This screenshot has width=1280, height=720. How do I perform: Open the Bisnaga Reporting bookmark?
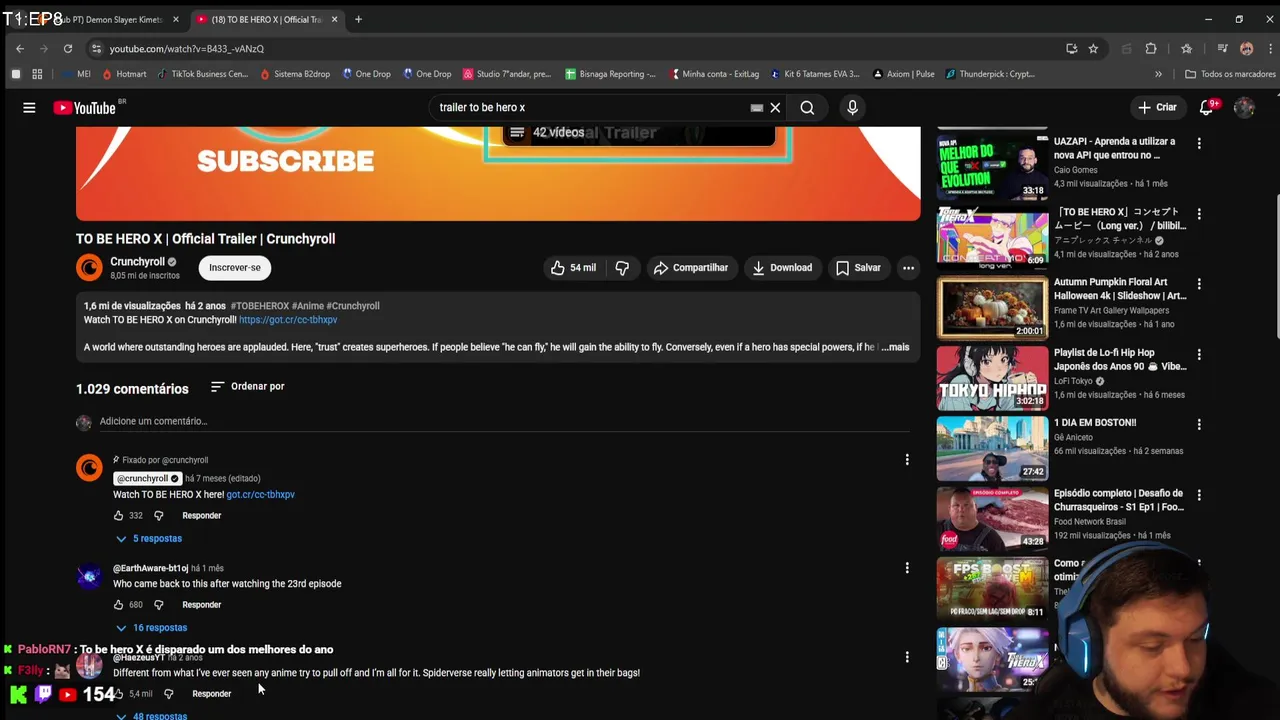point(610,74)
